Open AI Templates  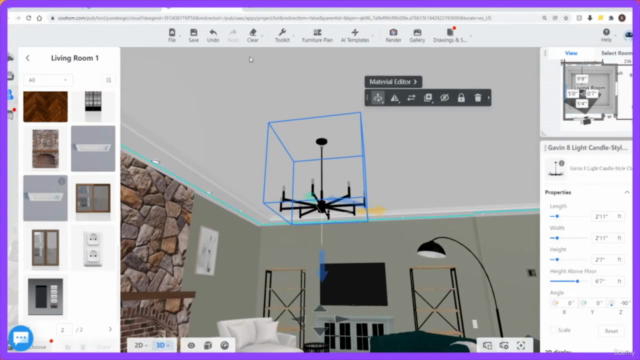[355, 36]
